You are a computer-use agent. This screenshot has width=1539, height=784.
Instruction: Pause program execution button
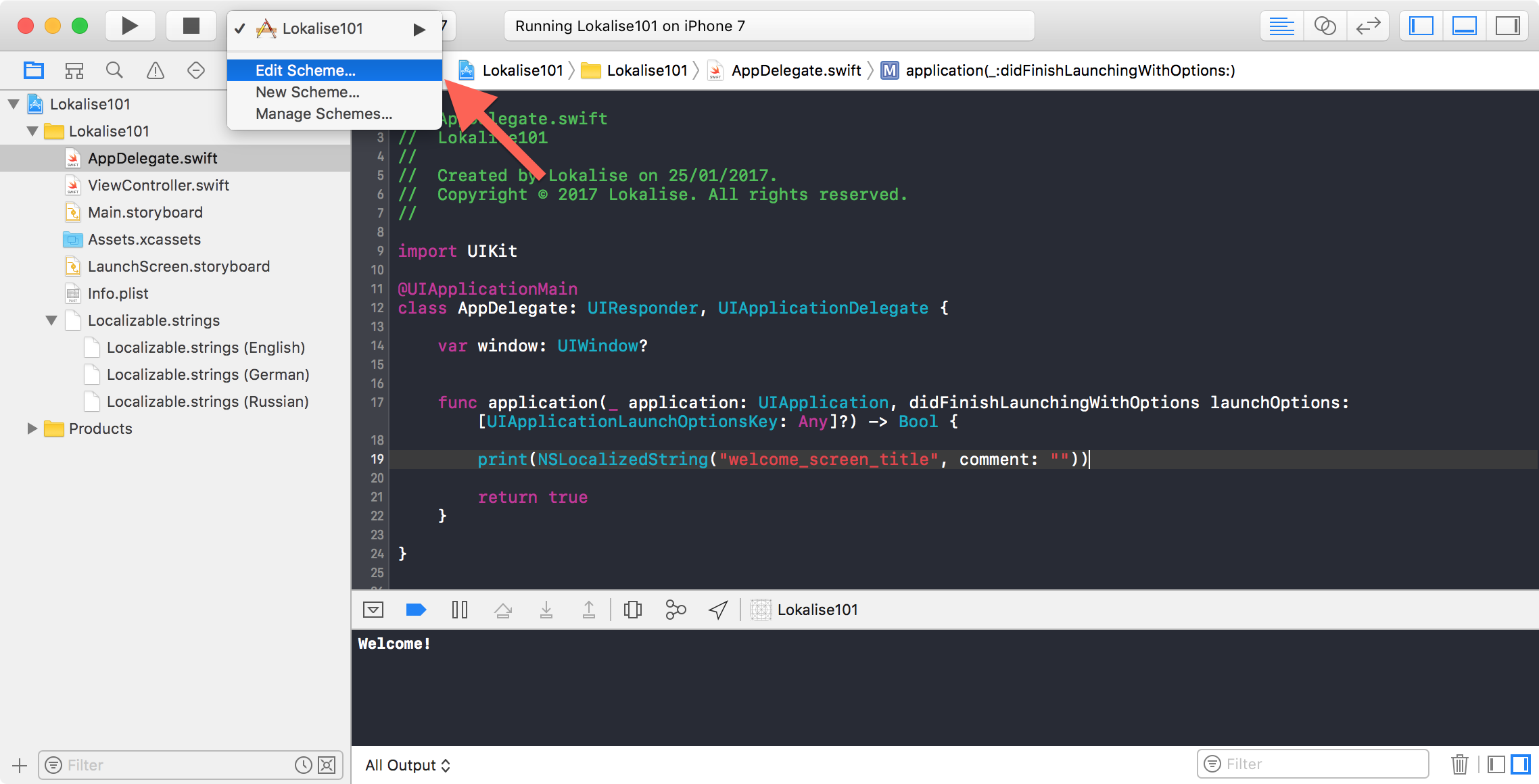(x=460, y=610)
